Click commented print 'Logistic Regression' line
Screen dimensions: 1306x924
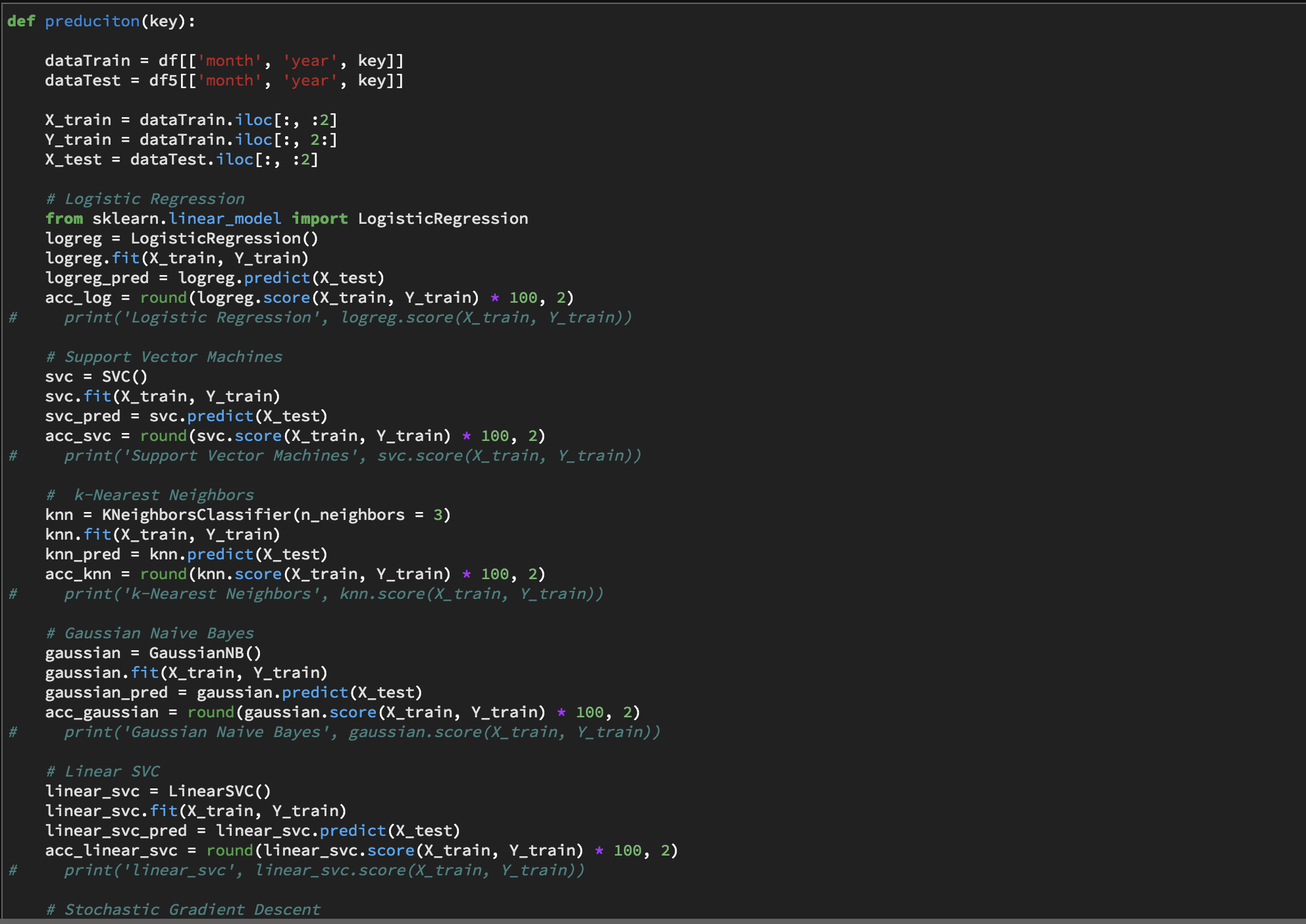pos(321,317)
